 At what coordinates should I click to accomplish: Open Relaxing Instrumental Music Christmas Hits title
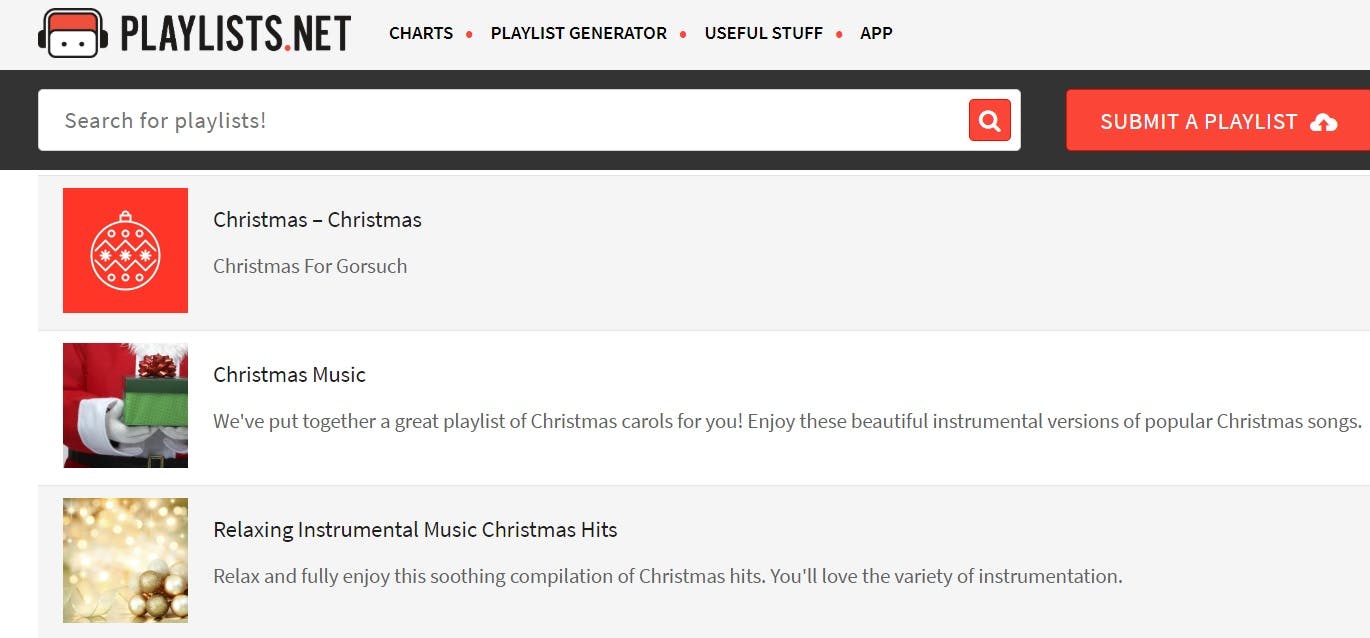pyautogui.click(x=415, y=530)
